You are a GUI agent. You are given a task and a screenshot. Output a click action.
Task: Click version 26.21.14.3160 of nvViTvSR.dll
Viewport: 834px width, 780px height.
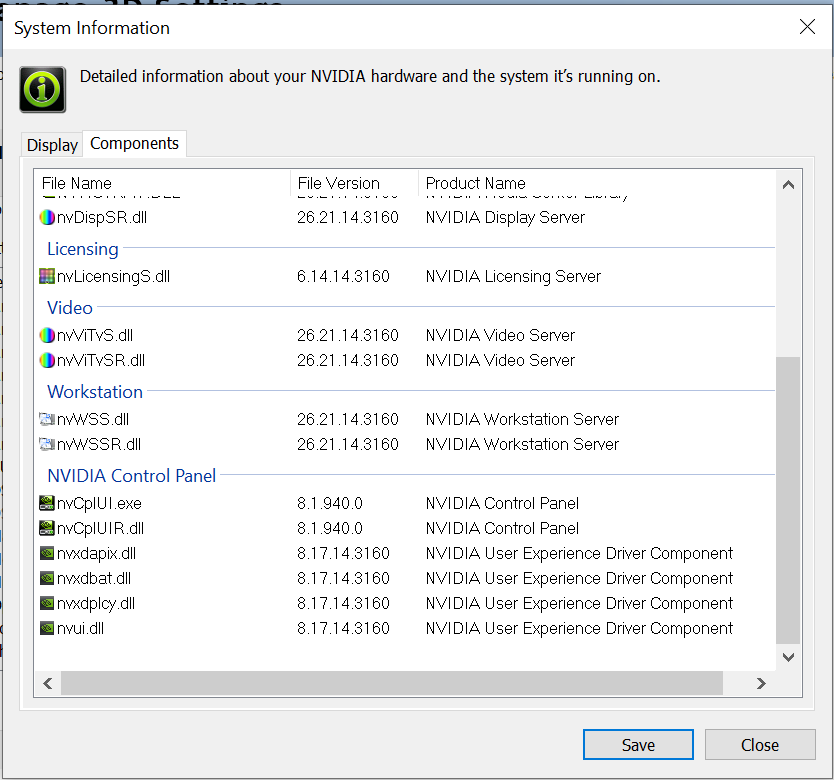(348, 360)
